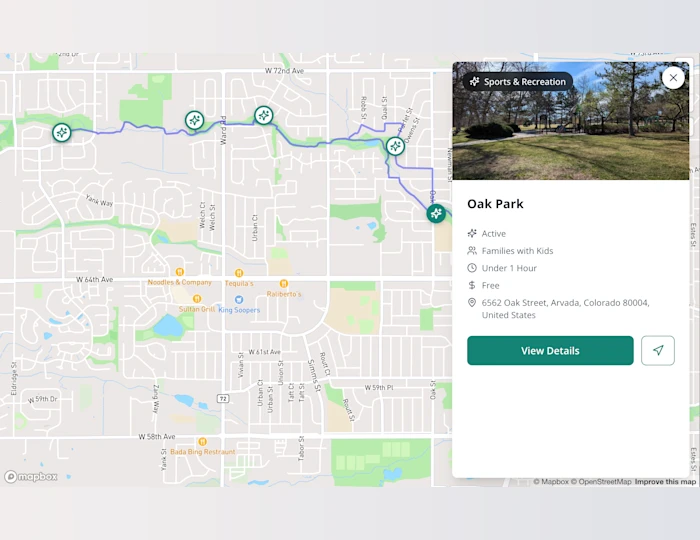Click the © Mapbox attribution link
Image resolution: width=700 pixels, height=540 pixels.
551,482
